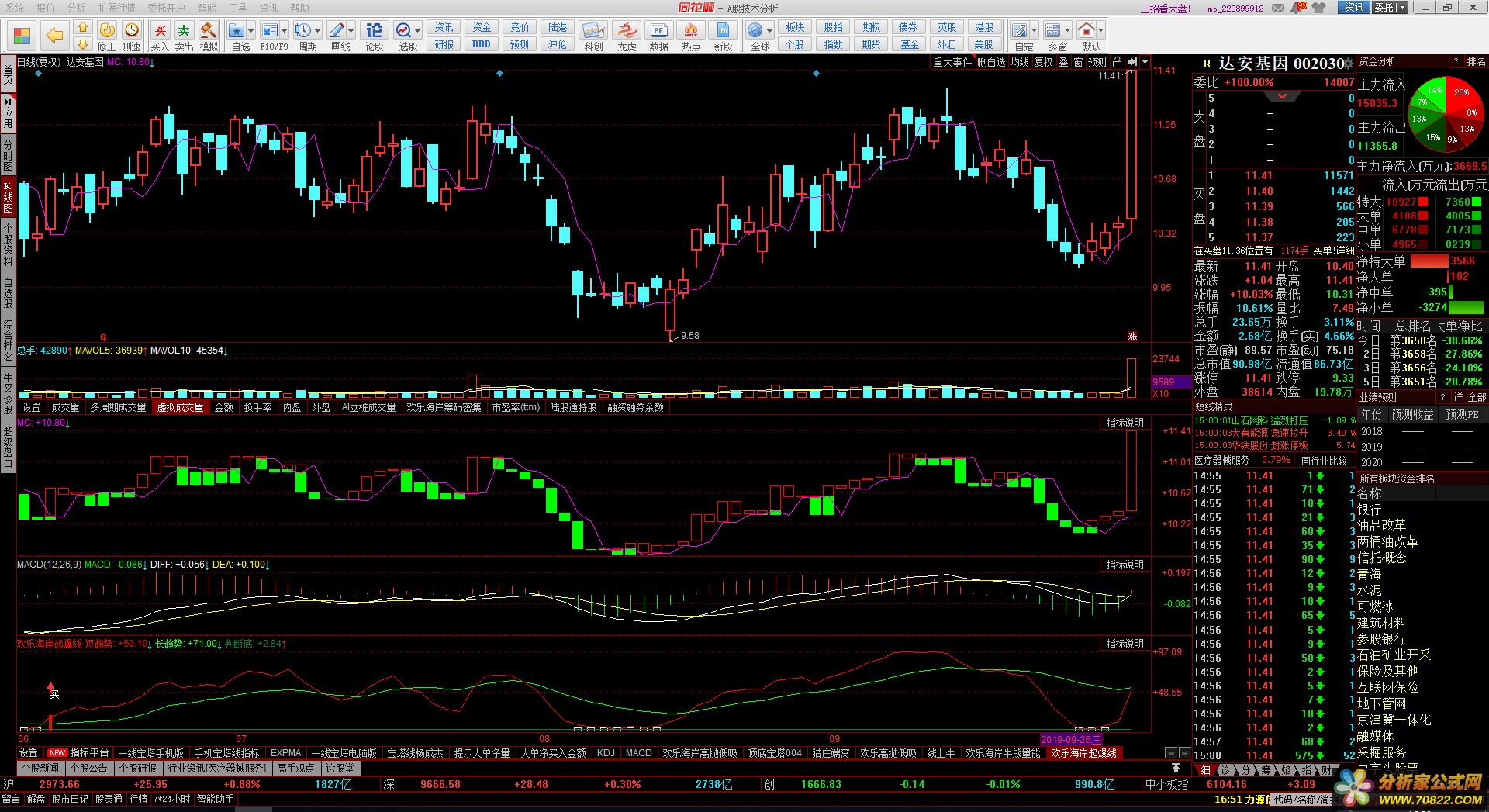
Task: Expand the 画线 dropdown arrow
Action: (x=351, y=31)
